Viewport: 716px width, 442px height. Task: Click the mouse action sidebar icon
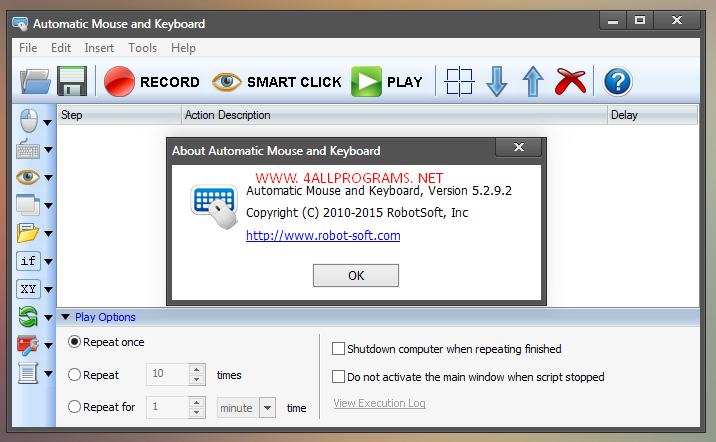pos(29,121)
